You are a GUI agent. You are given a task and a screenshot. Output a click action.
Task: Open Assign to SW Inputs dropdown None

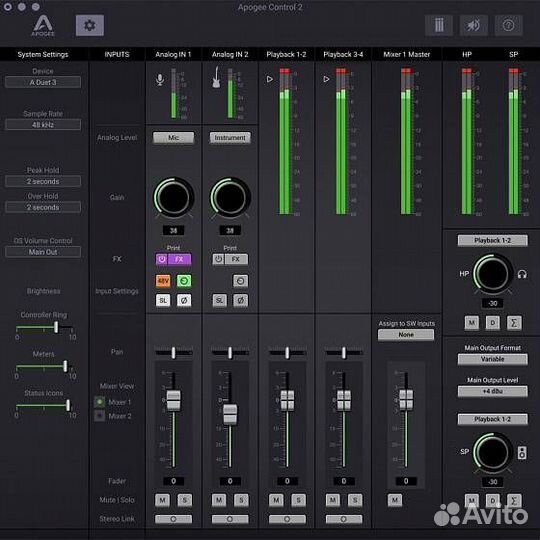(x=406, y=335)
